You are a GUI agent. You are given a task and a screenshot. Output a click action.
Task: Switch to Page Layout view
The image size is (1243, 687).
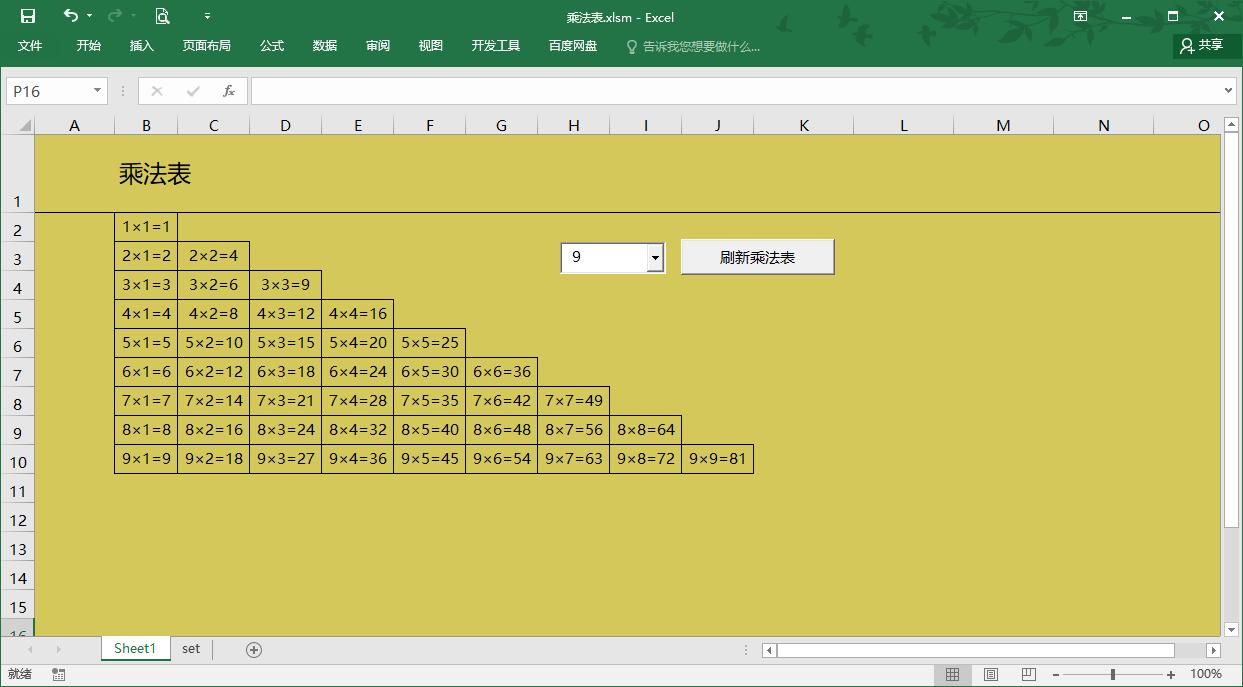tap(990, 675)
